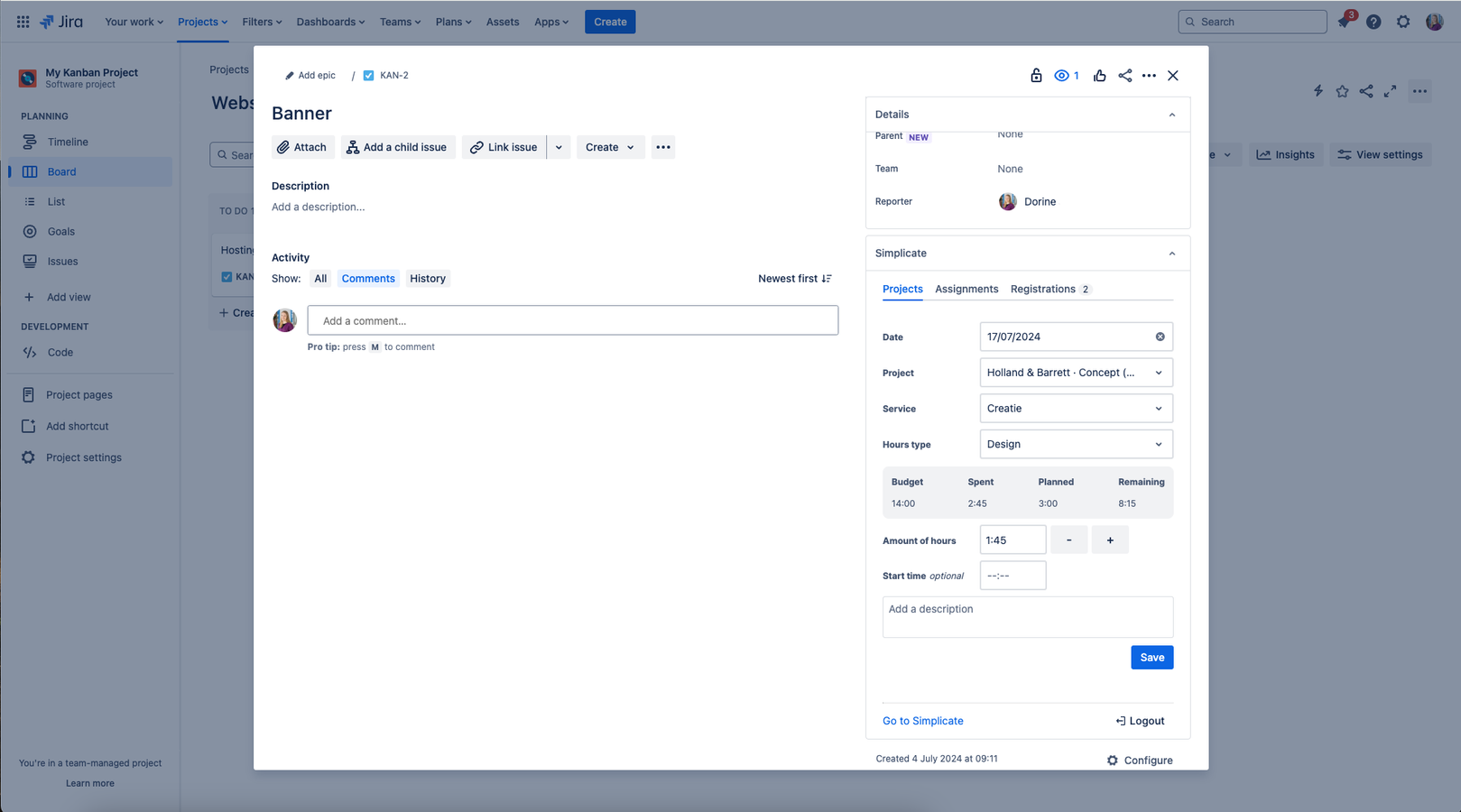
Task: Click the Start time field
Action: 1013,576
